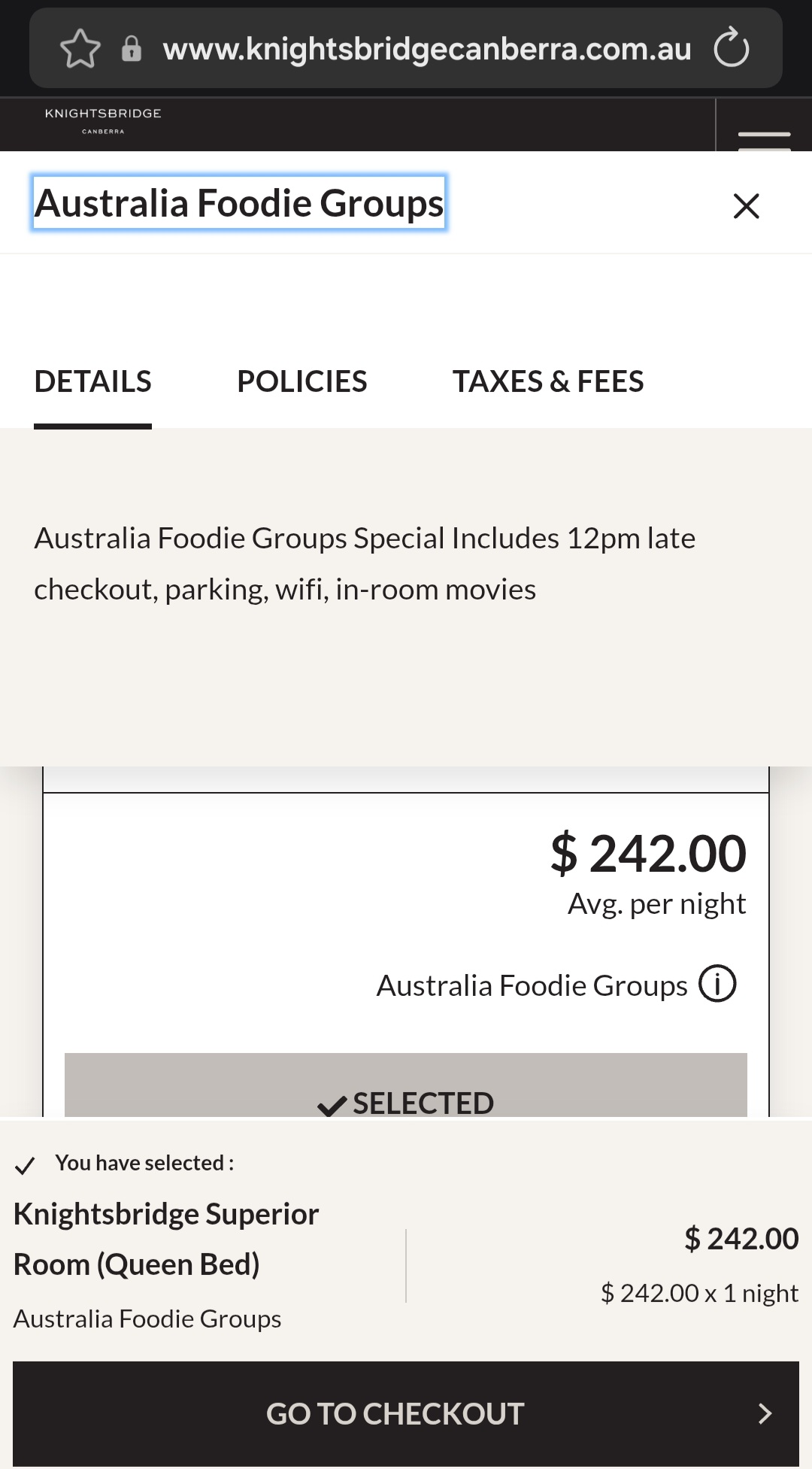Click the Australia Foodie Groups panel heading
812x1469 pixels.
pos(239,203)
